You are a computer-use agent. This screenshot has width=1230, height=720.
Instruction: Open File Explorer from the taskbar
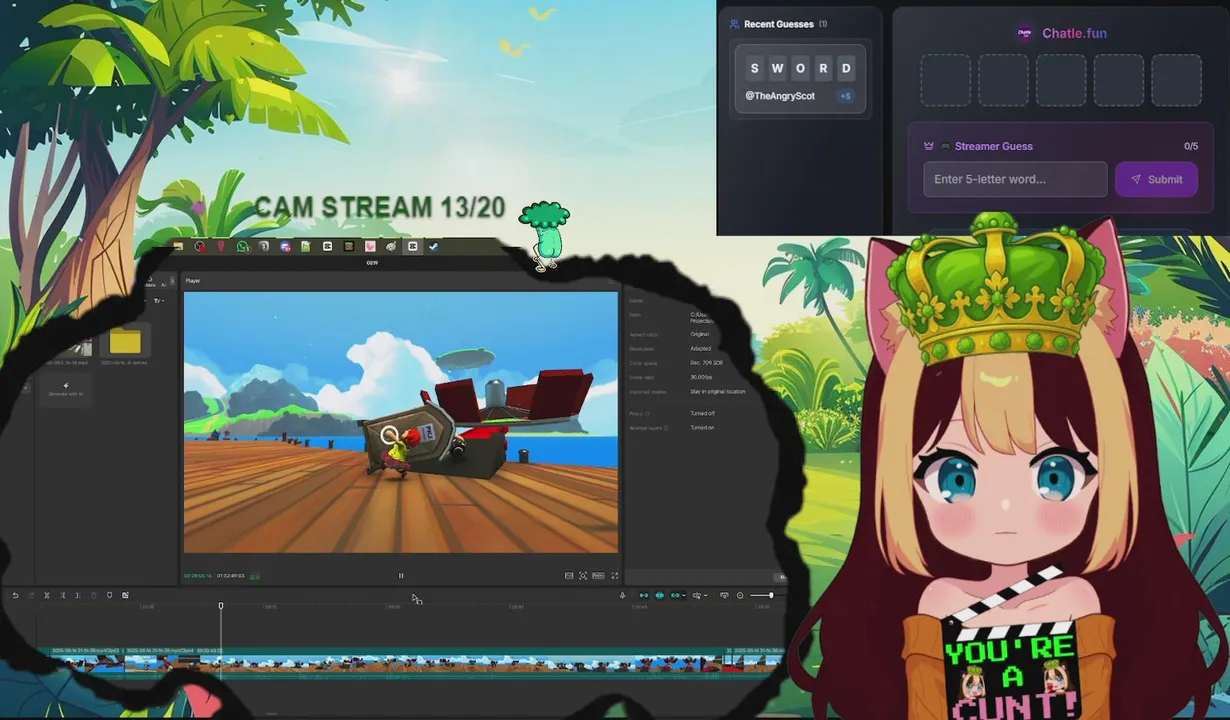coord(178,246)
